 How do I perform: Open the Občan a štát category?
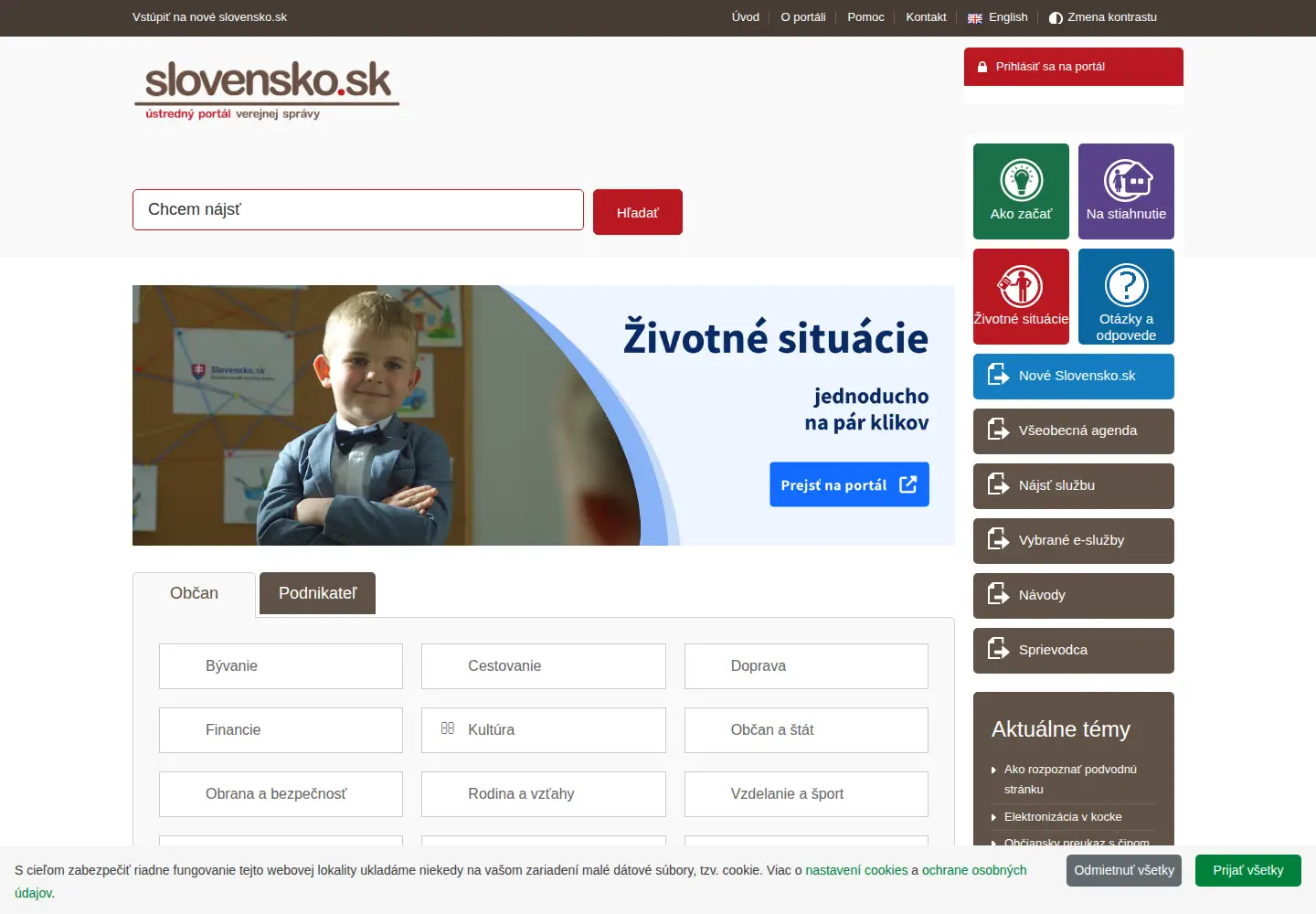click(806, 730)
